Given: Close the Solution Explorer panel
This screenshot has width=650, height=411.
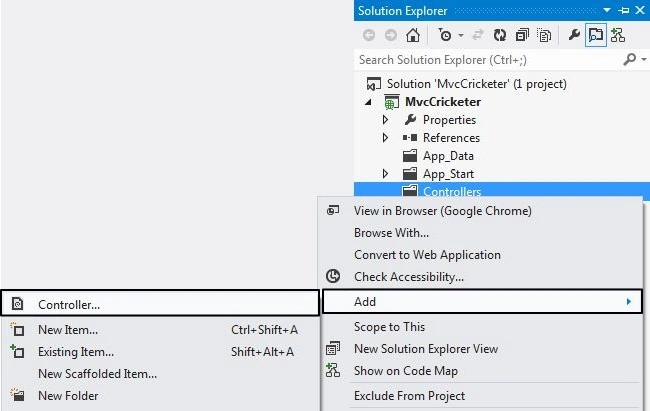Looking at the screenshot, I should (640, 10).
